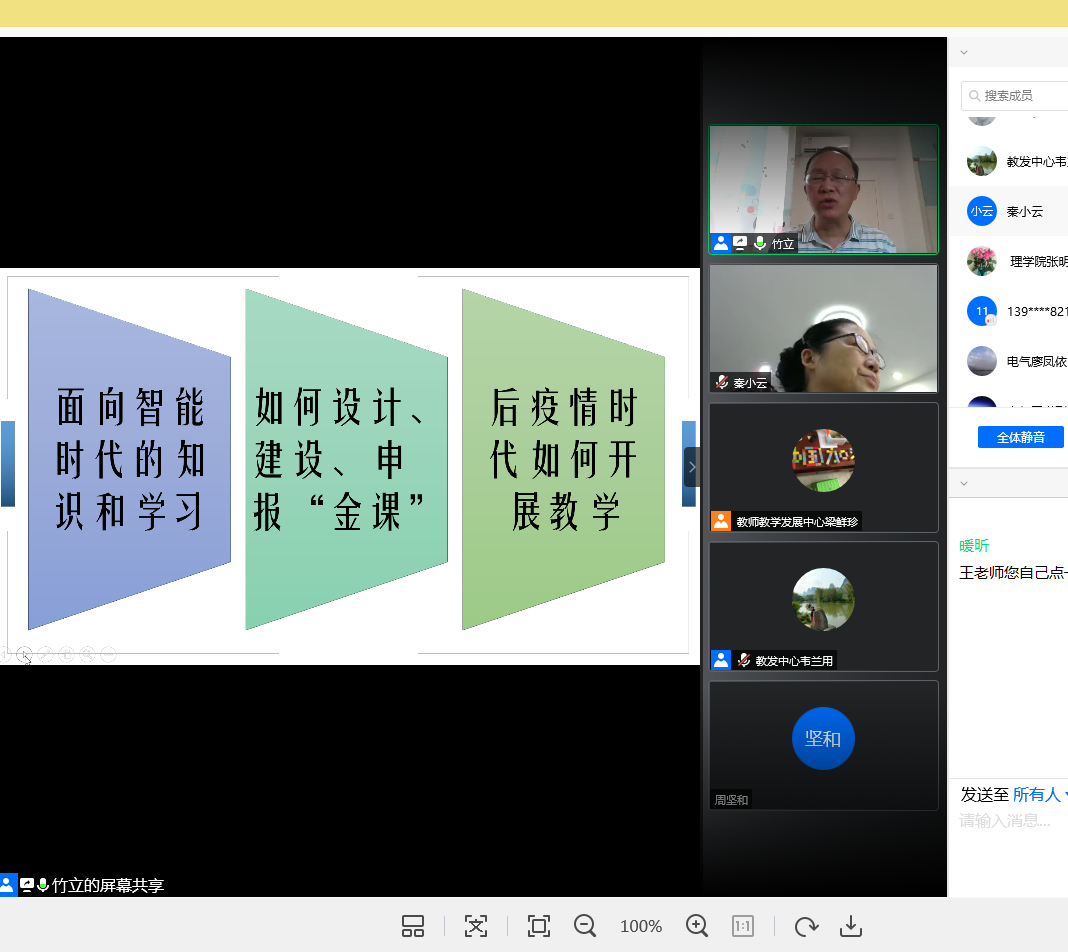Toggle the microphone icon on 竹立's video
This screenshot has width=1068, height=952.
pyautogui.click(x=760, y=243)
